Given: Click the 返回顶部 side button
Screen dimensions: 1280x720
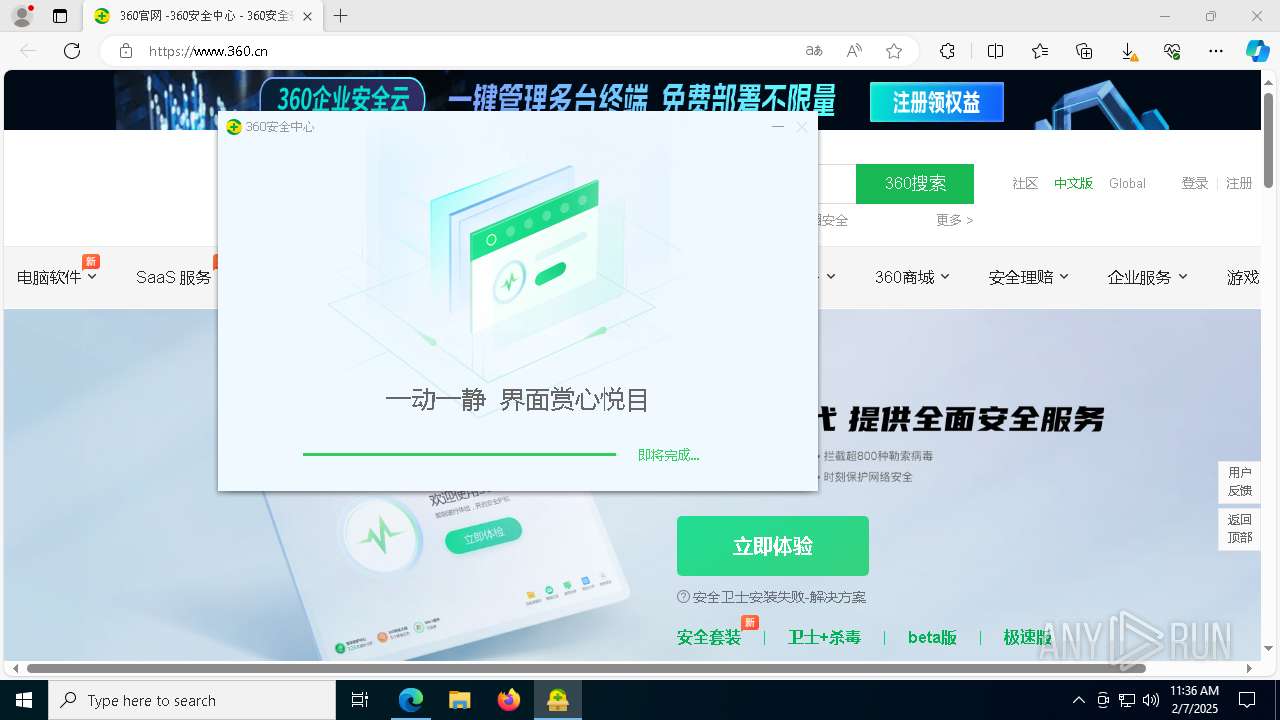Looking at the screenshot, I should [1239, 528].
